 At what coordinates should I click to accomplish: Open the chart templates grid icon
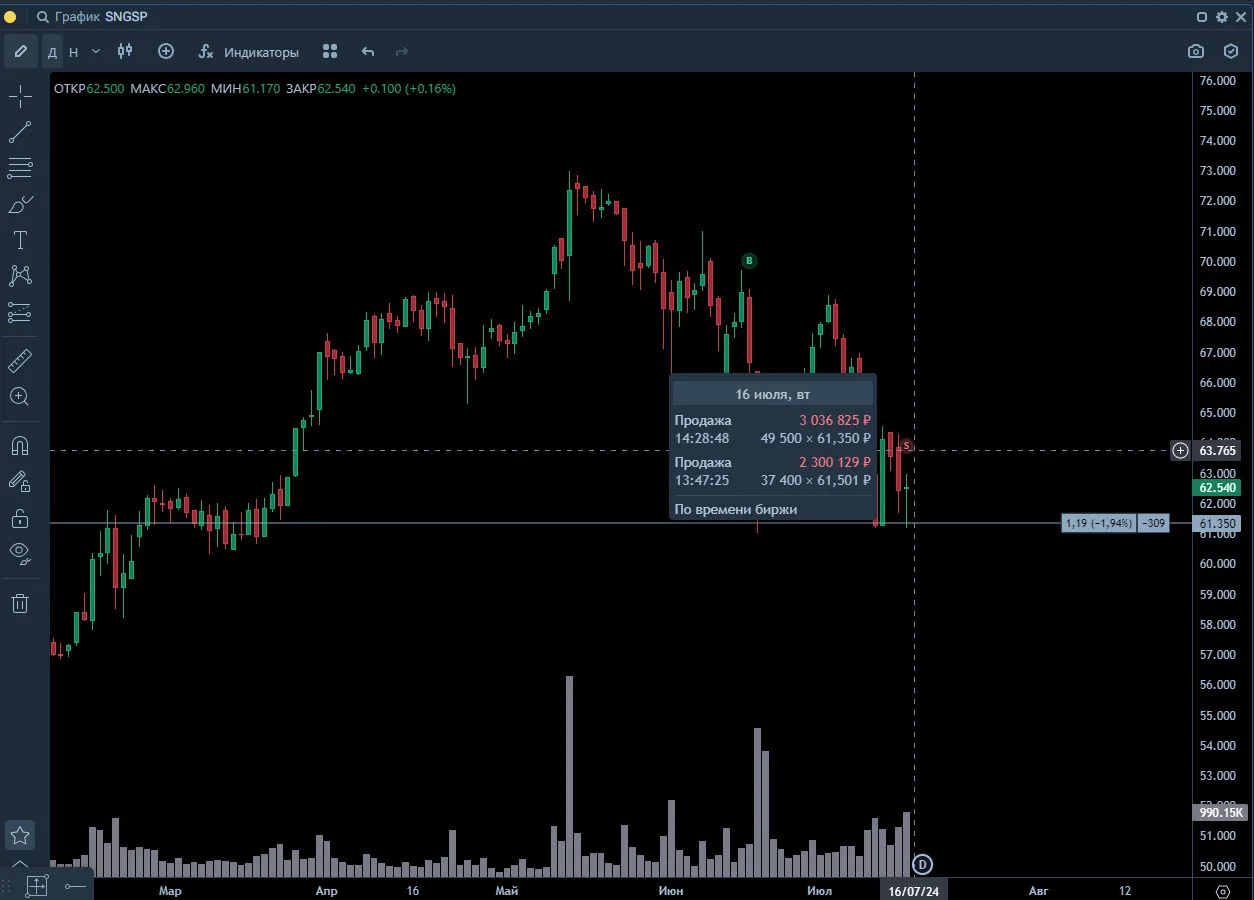[x=331, y=51]
